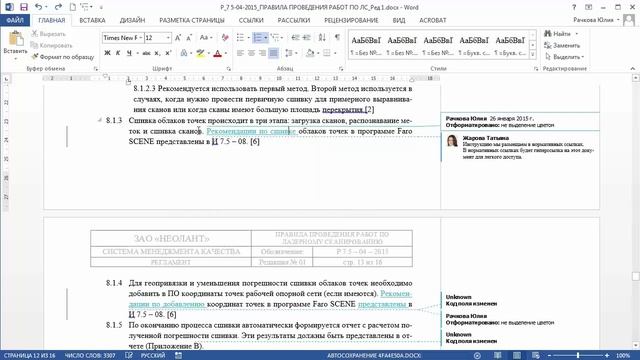Toggle italic formatting (К)
This screenshot has width=640, height=360.
point(118,53)
